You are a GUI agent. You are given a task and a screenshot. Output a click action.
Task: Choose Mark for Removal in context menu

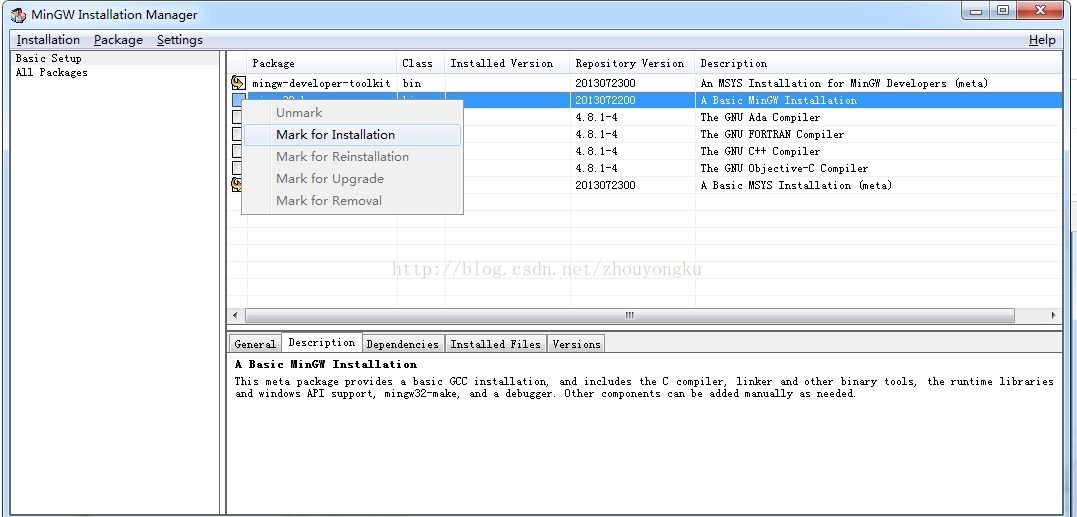click(x=352, y=200)
